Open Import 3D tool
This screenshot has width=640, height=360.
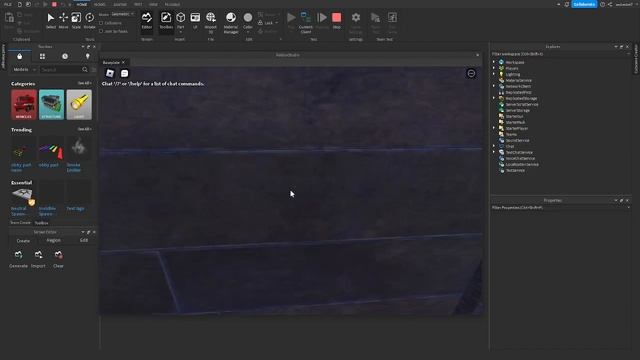(211, 22)
